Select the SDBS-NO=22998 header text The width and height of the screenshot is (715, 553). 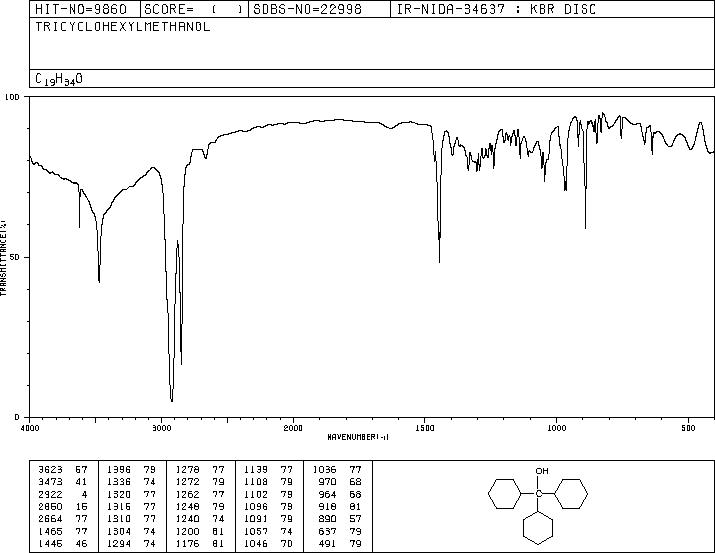point(307,9)
